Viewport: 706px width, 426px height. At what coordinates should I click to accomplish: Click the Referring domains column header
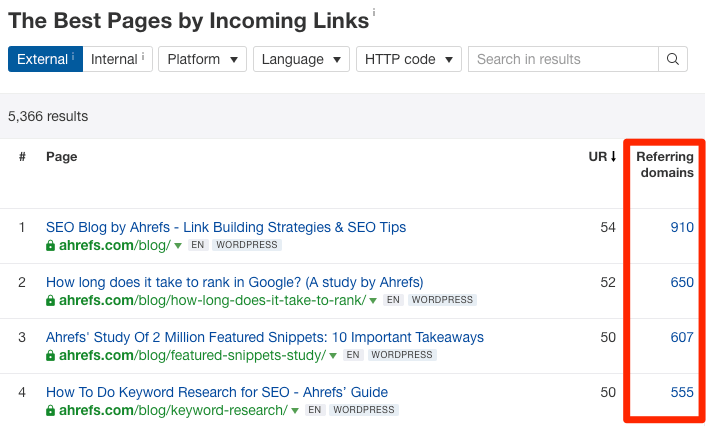click(x=665, y=164)
